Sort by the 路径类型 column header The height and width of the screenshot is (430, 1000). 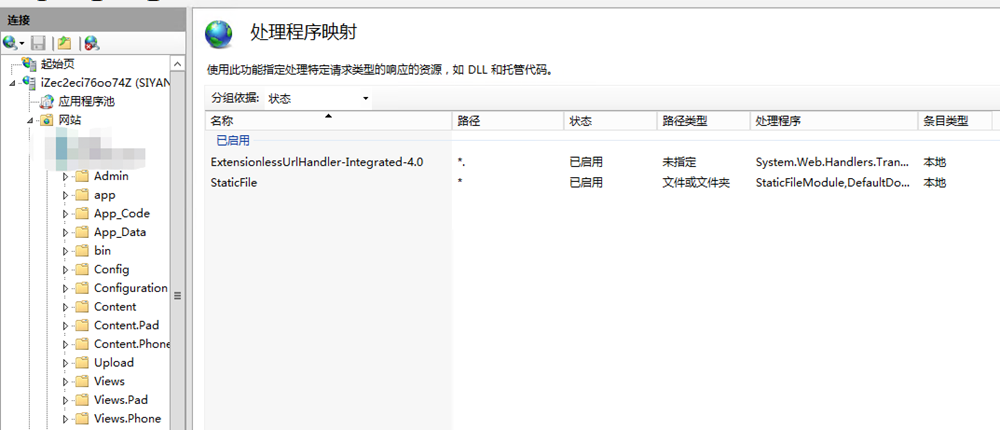[703, 121]
